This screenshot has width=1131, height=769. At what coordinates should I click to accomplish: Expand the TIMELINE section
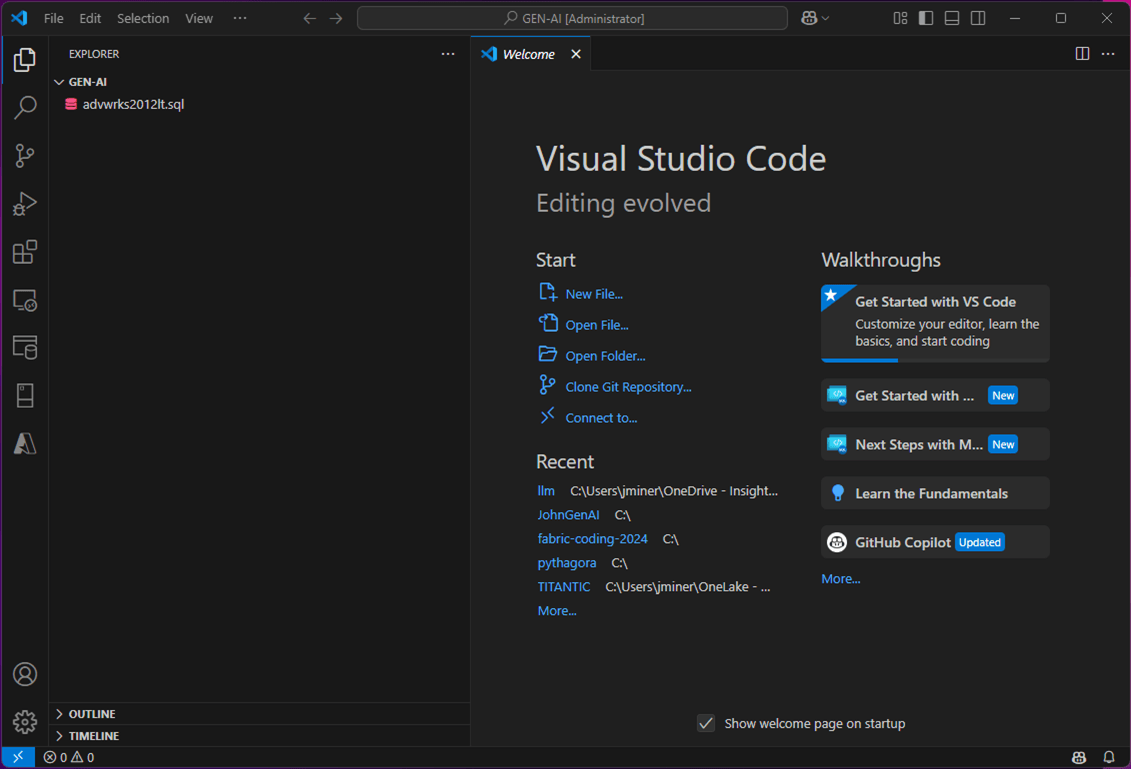93,736
